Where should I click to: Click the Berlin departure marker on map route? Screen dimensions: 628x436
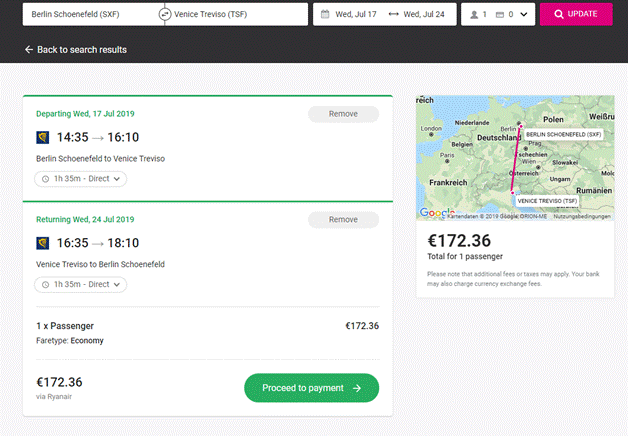tap(521, 127)
